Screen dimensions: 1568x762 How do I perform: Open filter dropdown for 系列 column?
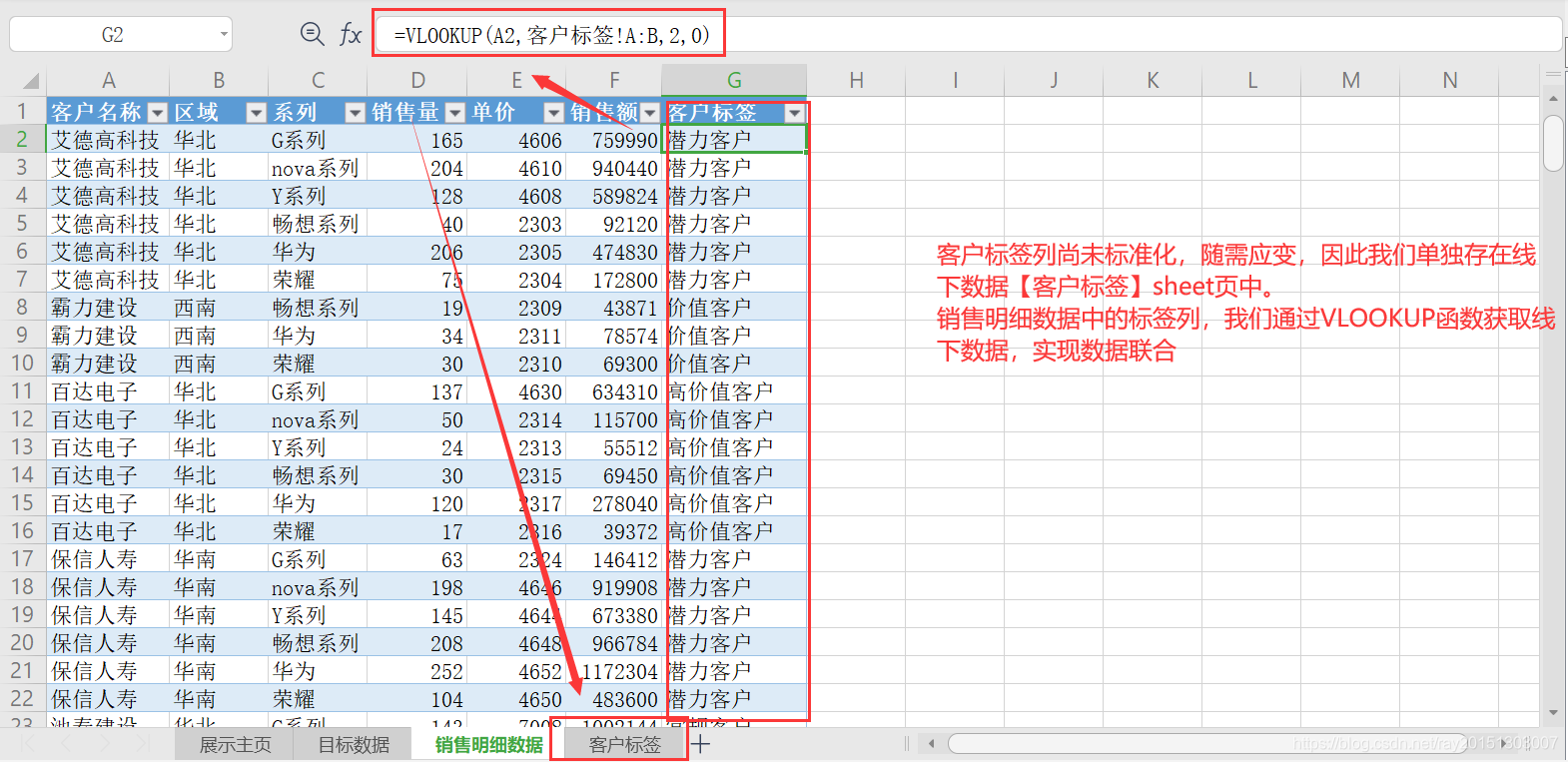[355, 112]
